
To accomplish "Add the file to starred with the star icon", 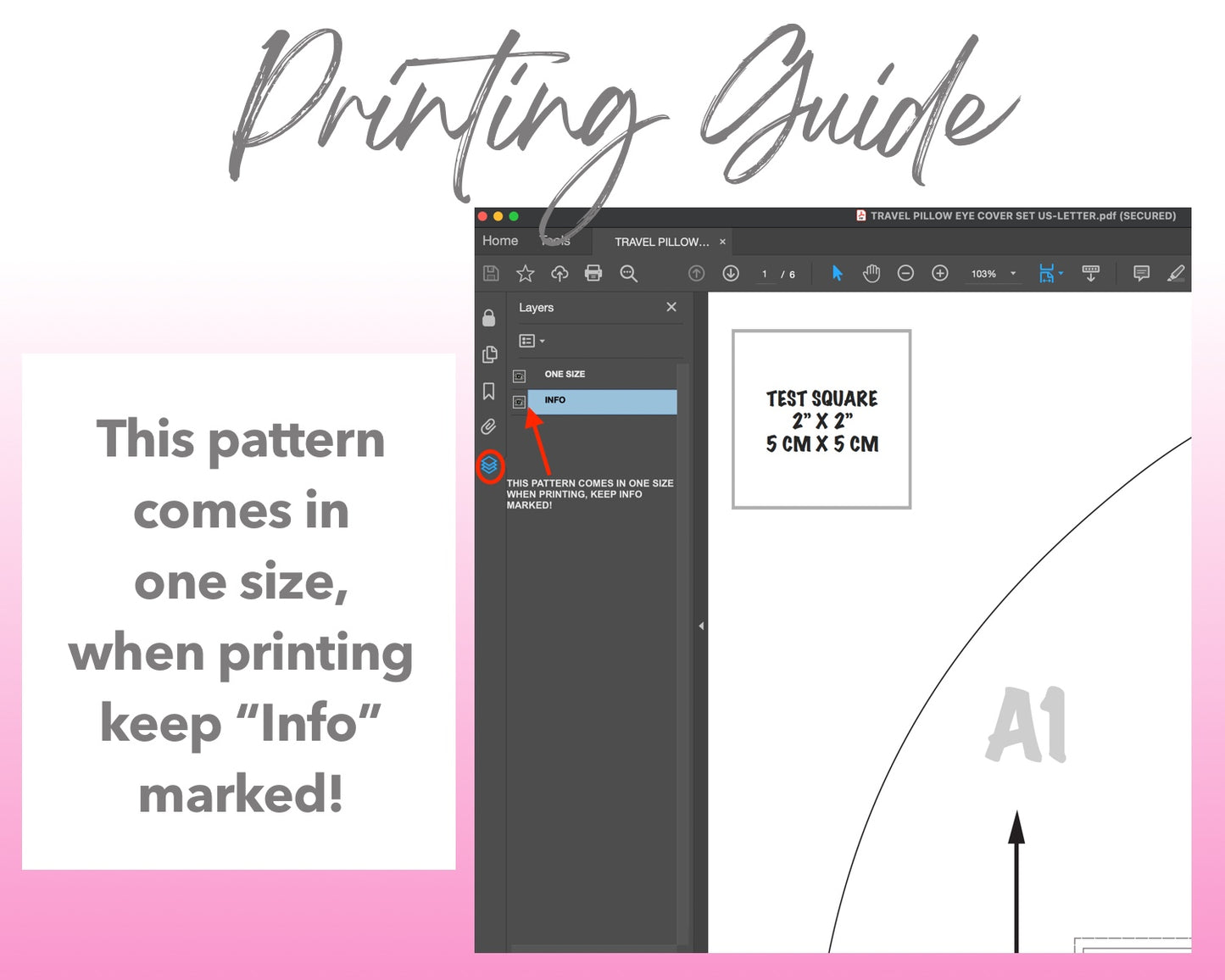I will click(526, 273).
